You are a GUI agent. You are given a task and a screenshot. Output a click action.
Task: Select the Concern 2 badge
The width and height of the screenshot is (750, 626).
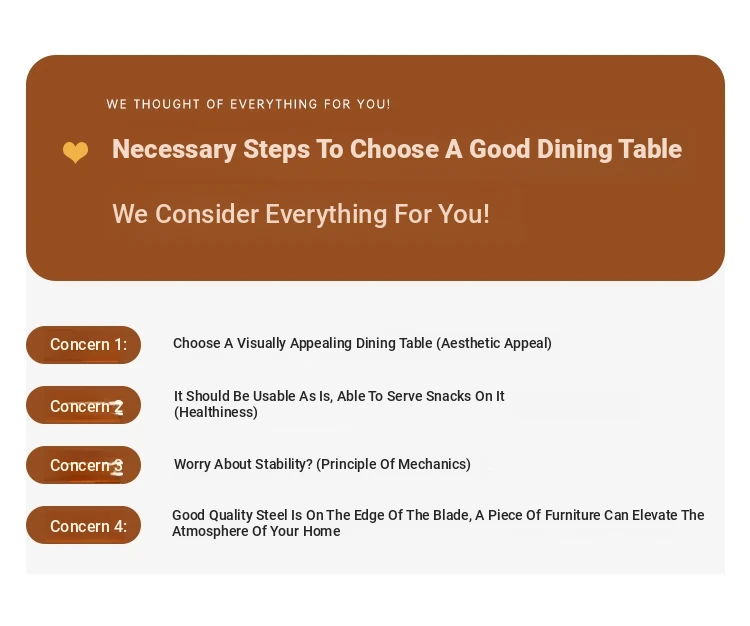[x=83, y=405]
